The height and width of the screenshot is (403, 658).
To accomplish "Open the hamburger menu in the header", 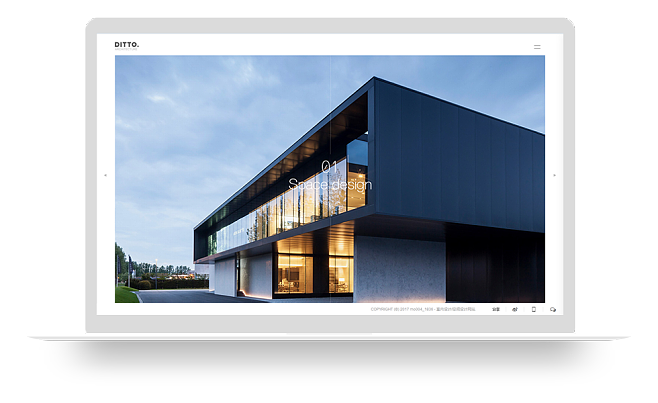I will pyautogui.click(x=537, y=47).
